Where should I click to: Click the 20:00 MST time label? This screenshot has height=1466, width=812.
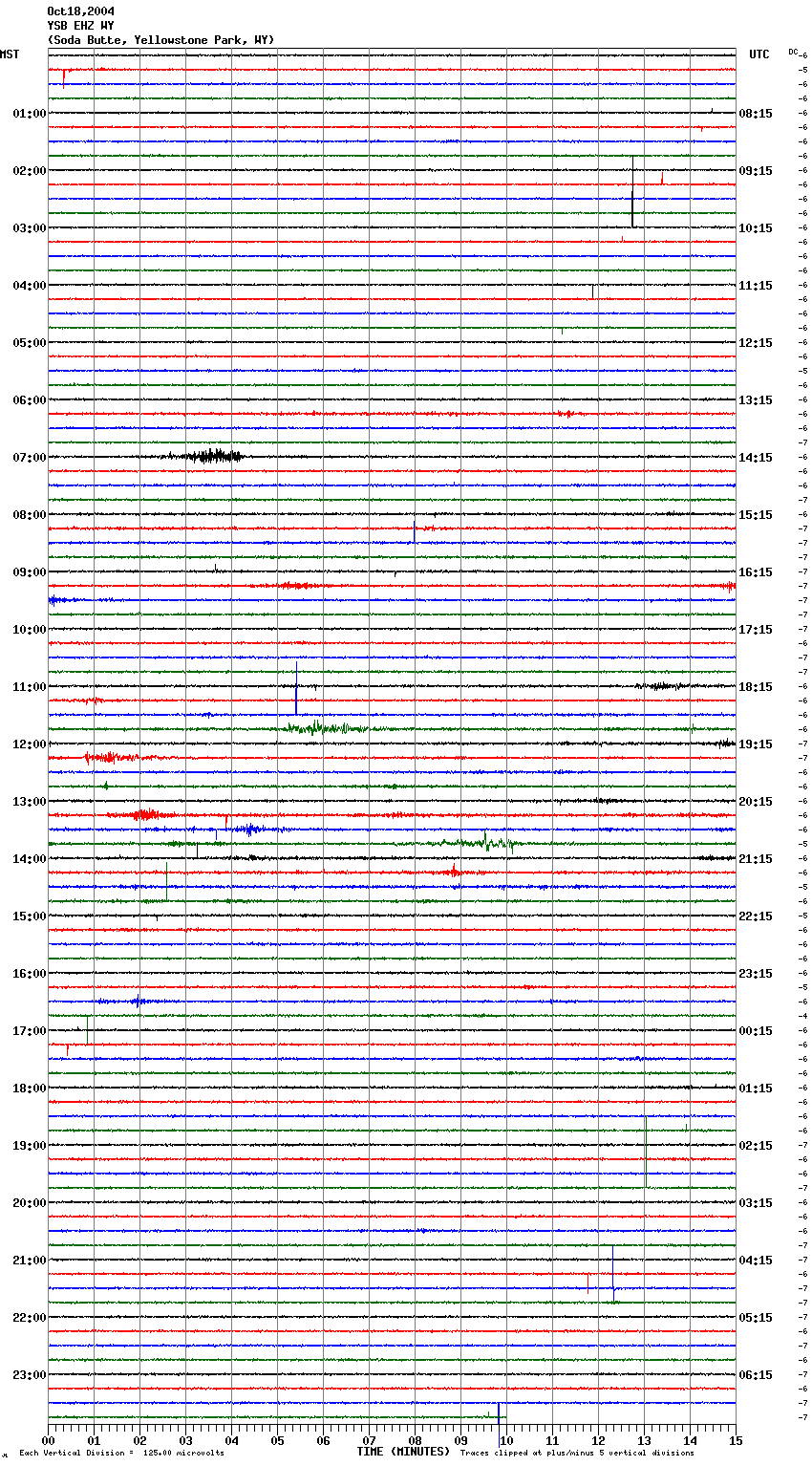tap(29, 1203)
